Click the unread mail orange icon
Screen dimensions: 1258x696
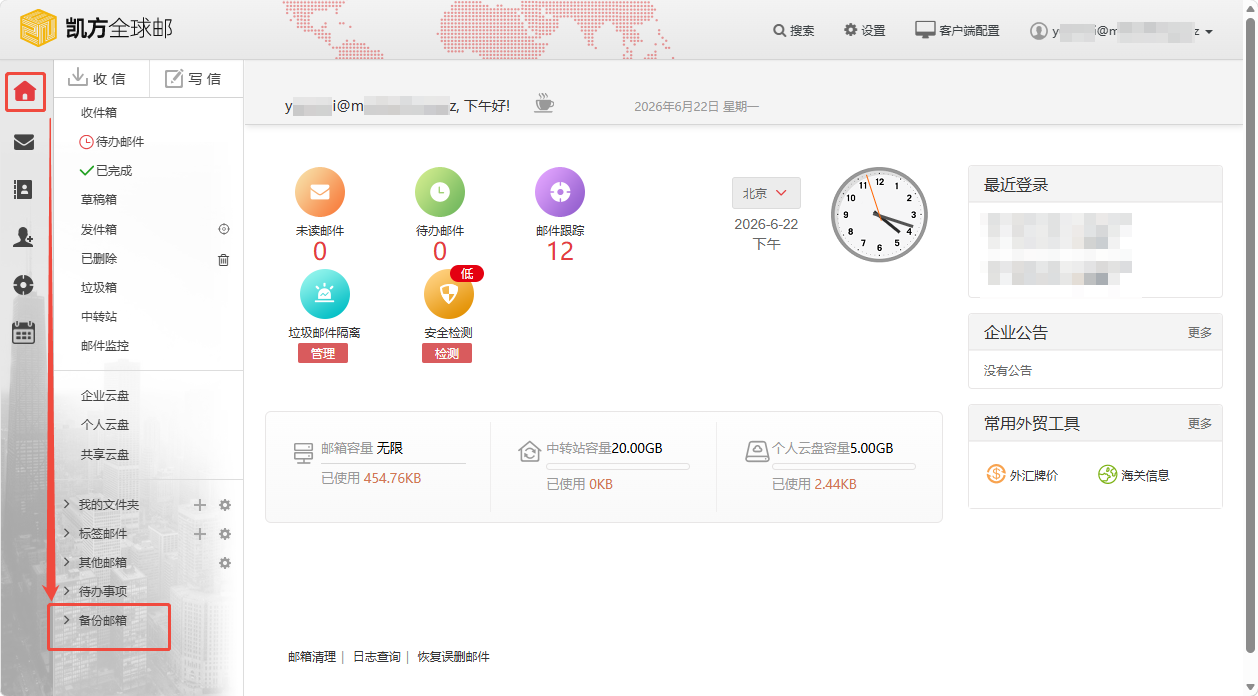[320, 192]
